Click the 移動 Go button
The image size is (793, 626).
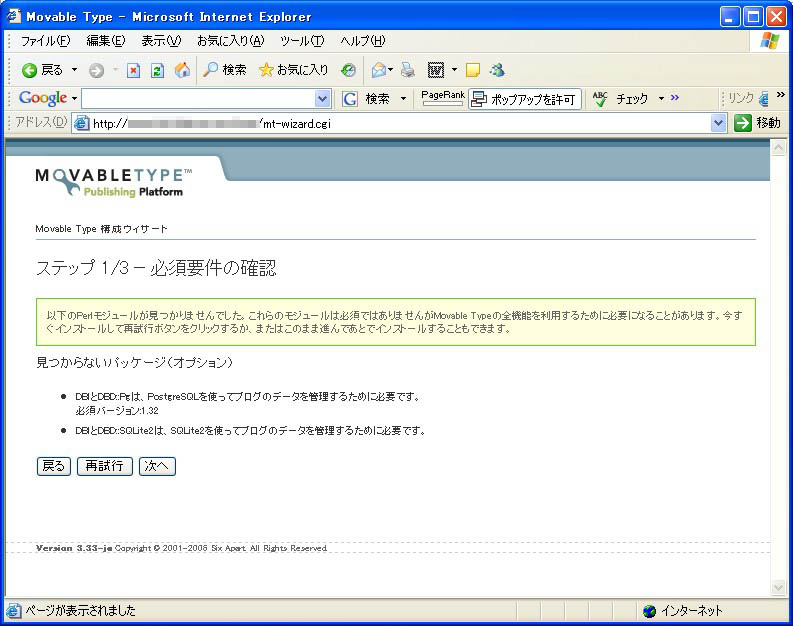(x=758, y=123)
